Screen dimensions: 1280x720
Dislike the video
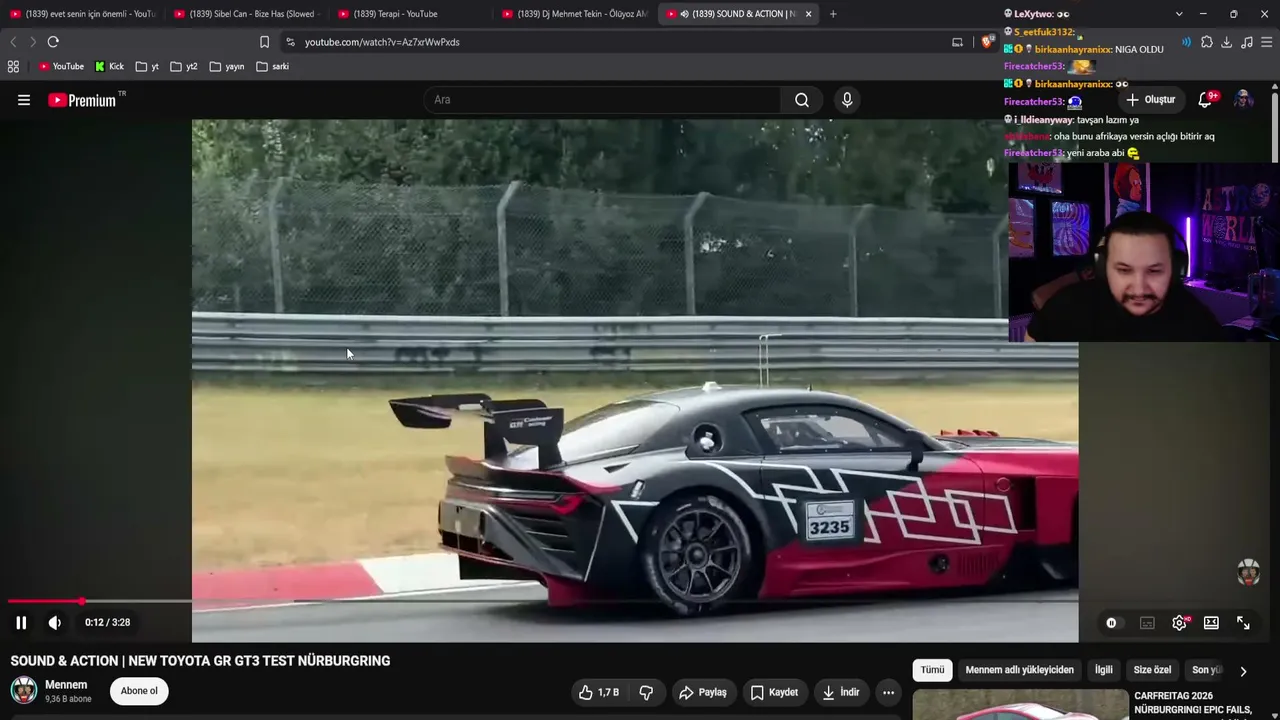[646, 692]
